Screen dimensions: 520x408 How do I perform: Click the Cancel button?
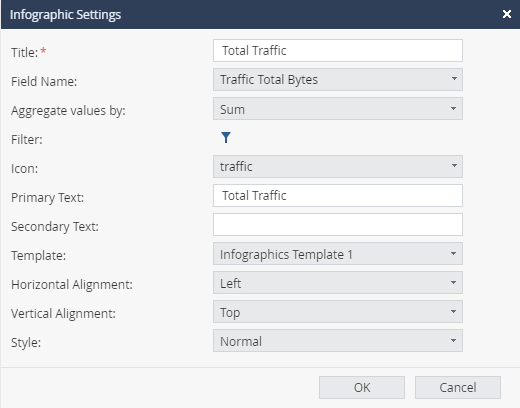[x=458, y=387]
